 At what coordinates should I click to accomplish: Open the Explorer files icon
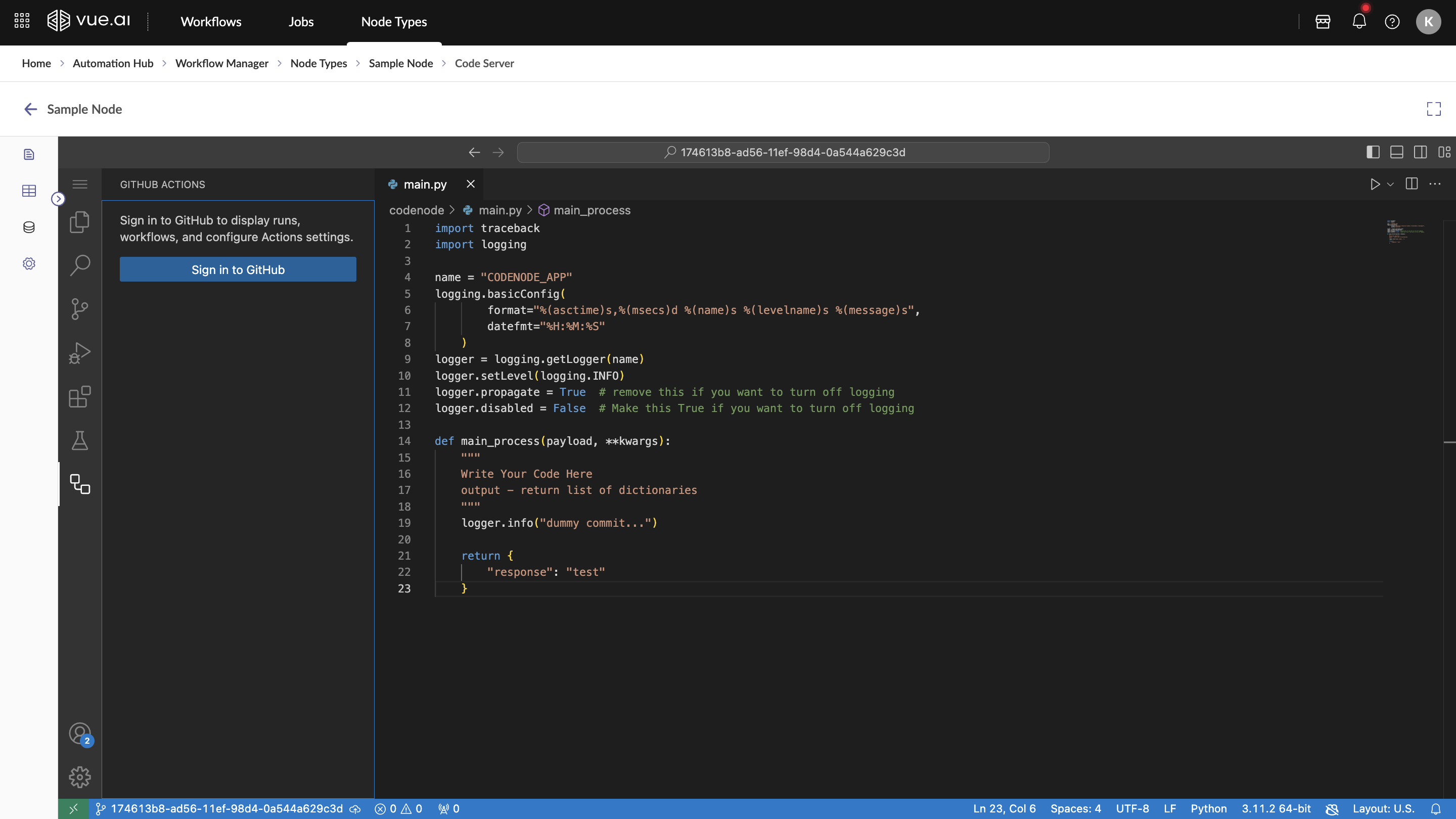(80, 221)
